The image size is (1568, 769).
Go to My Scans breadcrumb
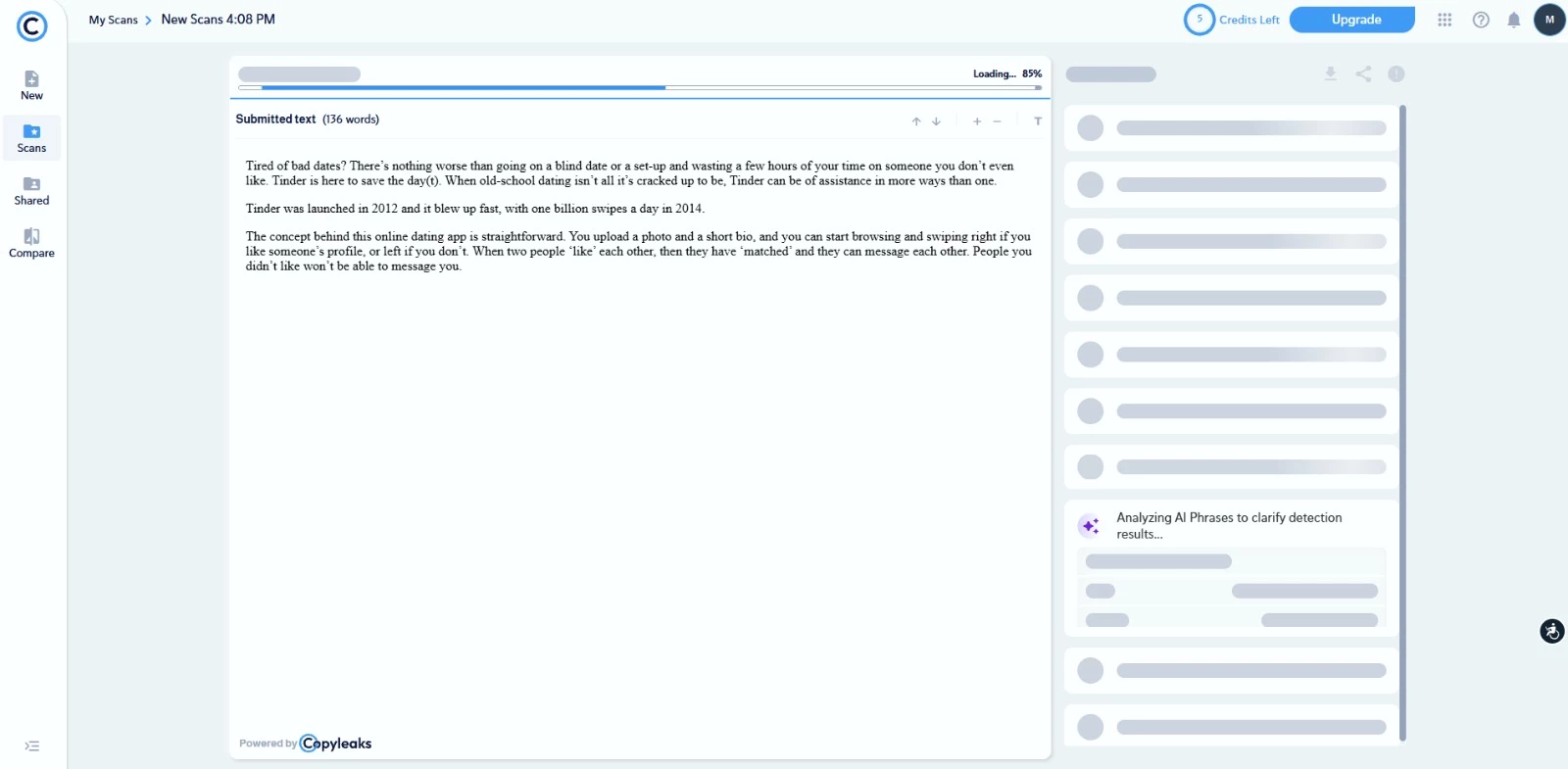(114, 20)
